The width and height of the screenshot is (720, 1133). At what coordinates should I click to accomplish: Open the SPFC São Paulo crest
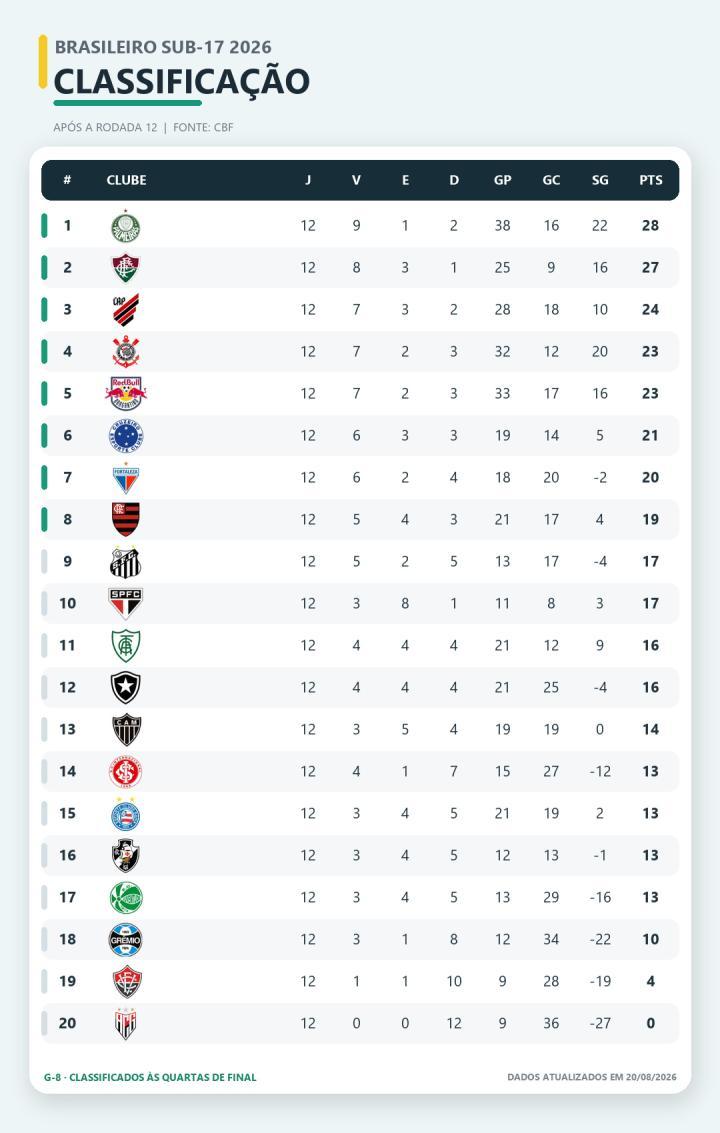coord(126,603)
